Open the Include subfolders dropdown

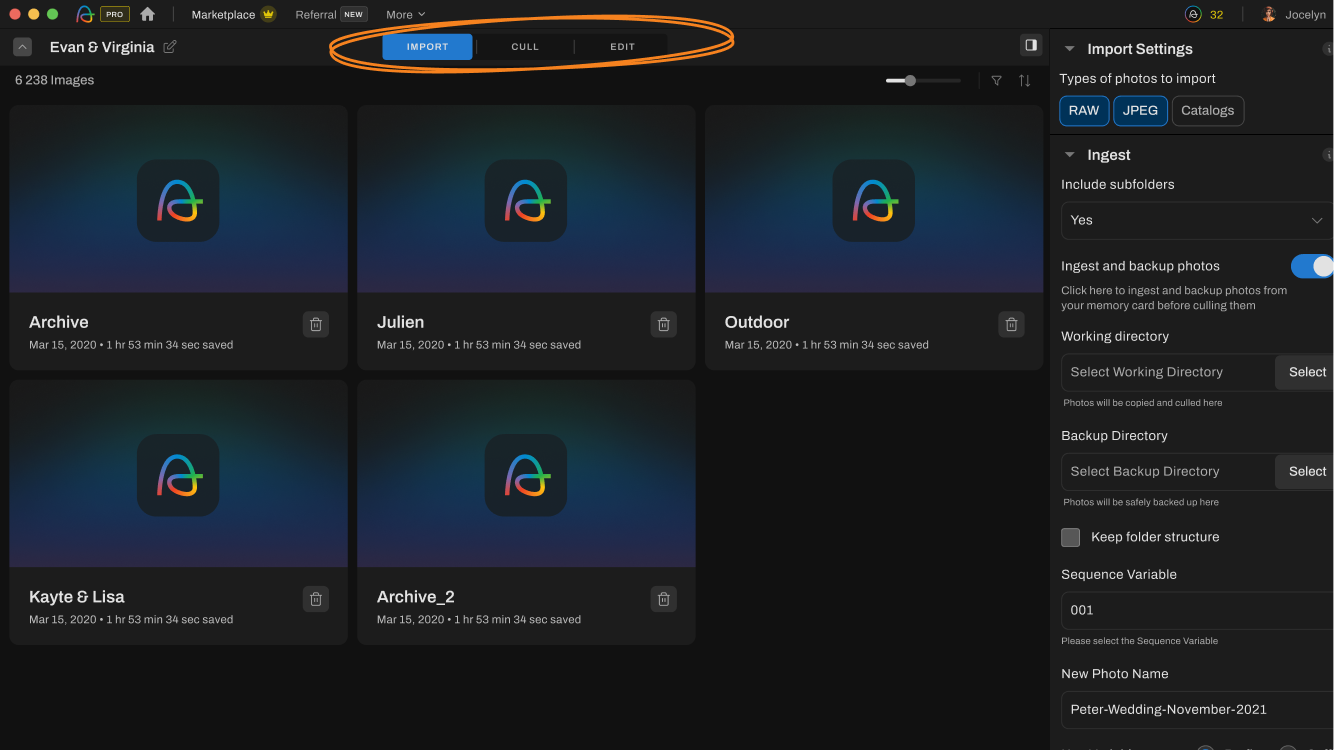pyautogui.click(x=1196, y=220)
